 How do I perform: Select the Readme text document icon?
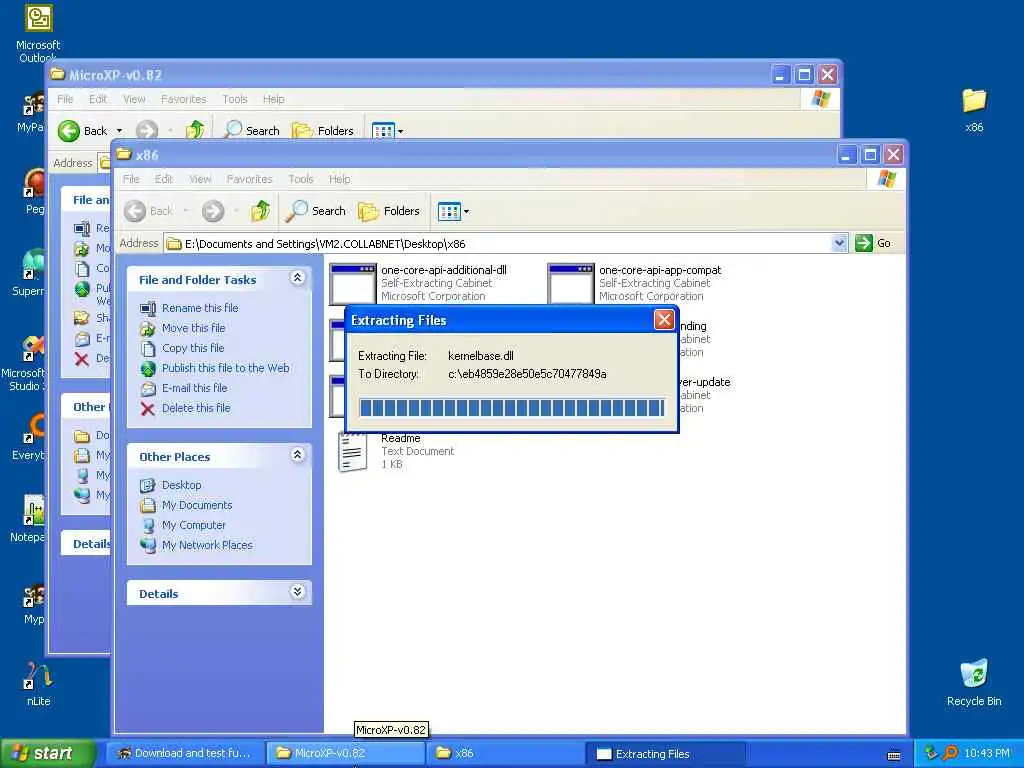click(x=353, y=451)
